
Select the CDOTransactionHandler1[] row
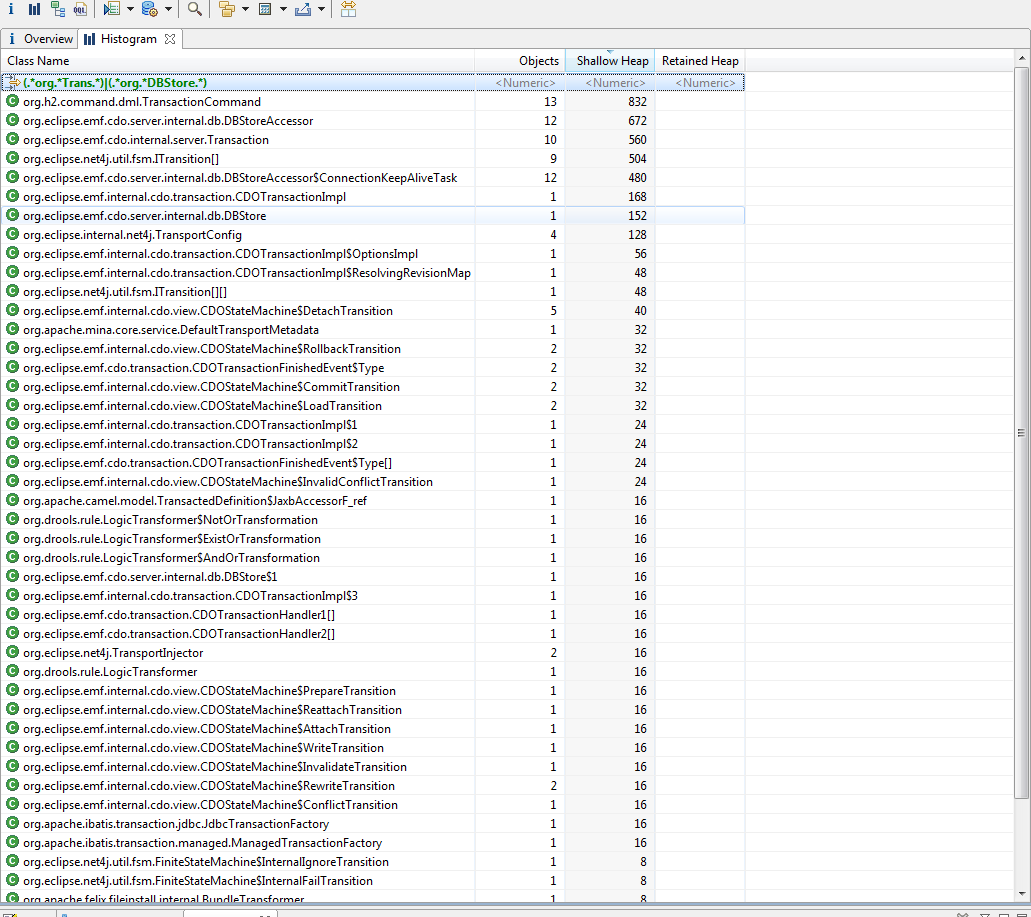point(373,615)
